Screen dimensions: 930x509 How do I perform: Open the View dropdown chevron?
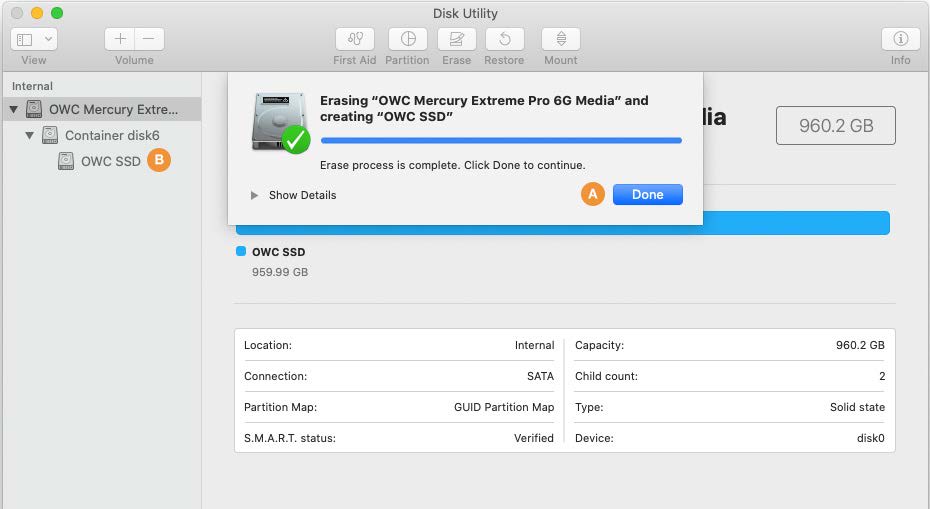point(49,40)
